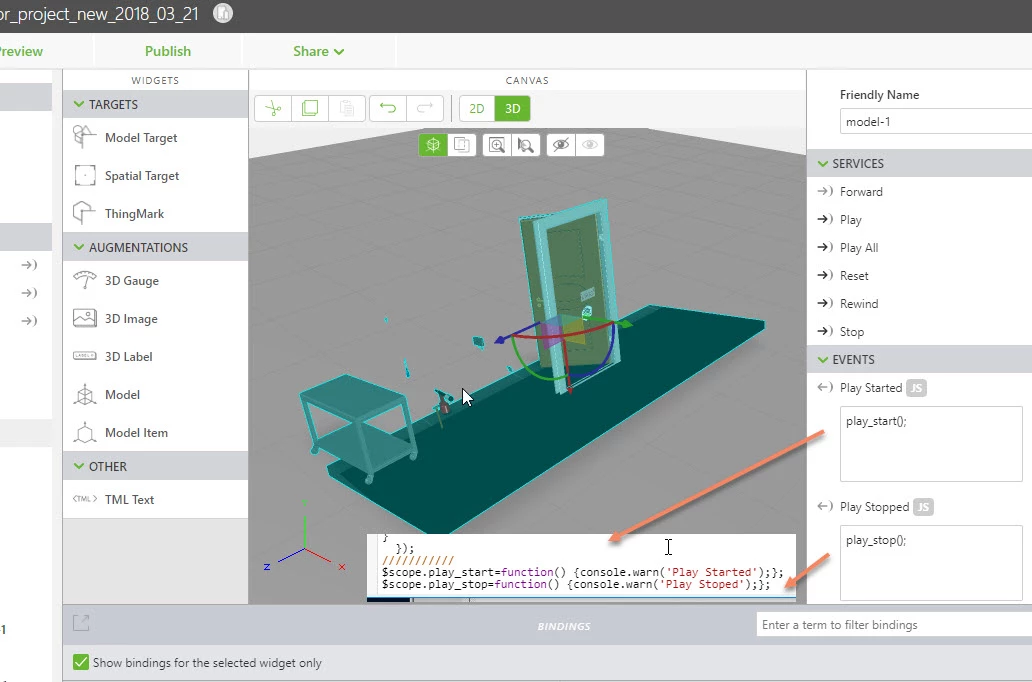
Task: Click the Preview menu item
Action: tap(20, 51)
